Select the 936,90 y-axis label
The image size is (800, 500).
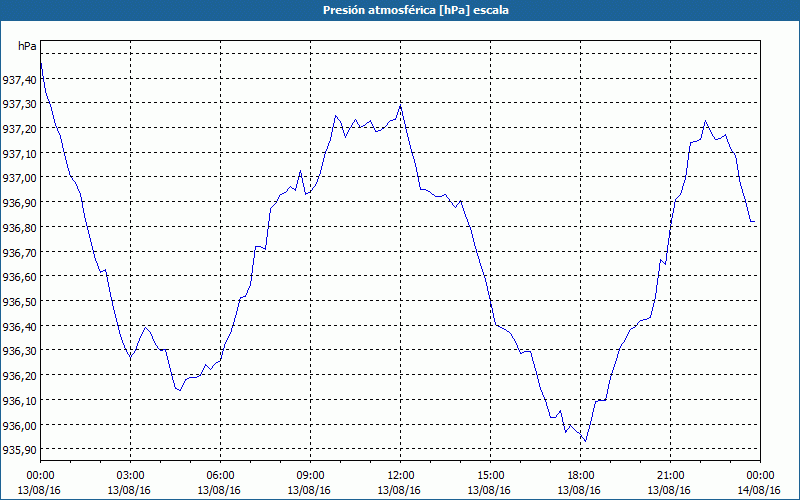pyautogui.click(x=19, y=203)
